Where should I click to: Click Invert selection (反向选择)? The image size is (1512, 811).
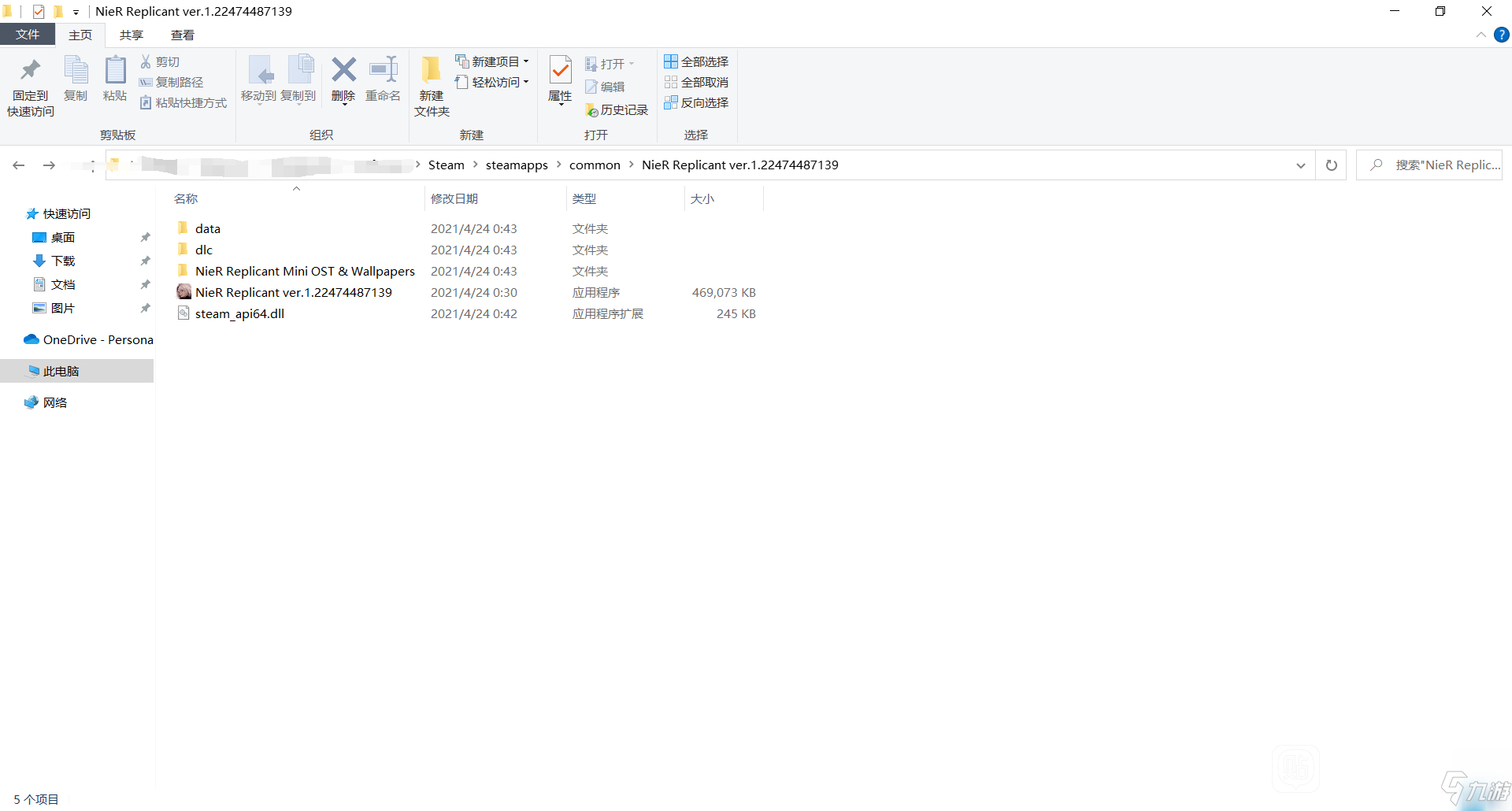pos(696,103)
